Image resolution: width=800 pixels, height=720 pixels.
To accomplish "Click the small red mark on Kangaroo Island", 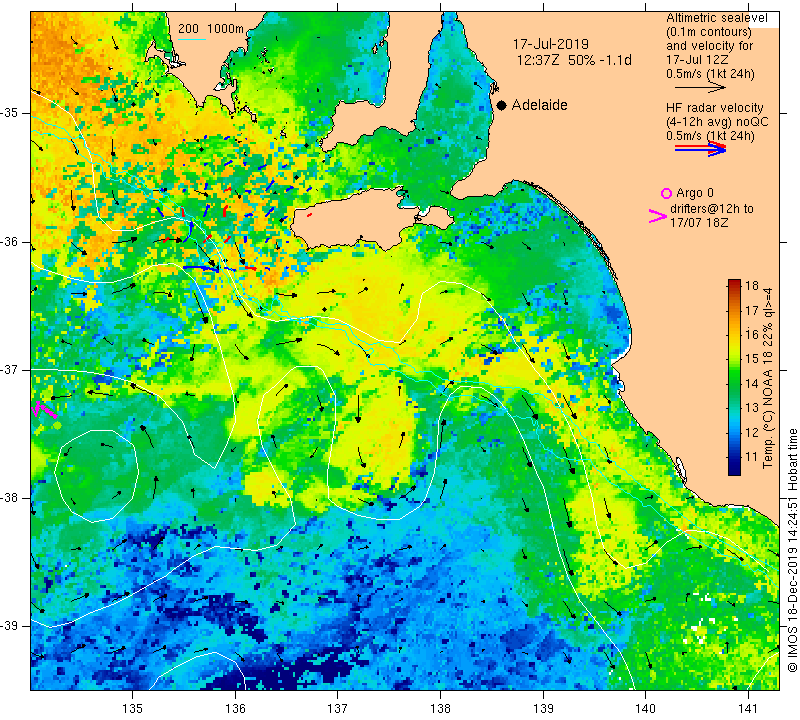I will [309, 215].
